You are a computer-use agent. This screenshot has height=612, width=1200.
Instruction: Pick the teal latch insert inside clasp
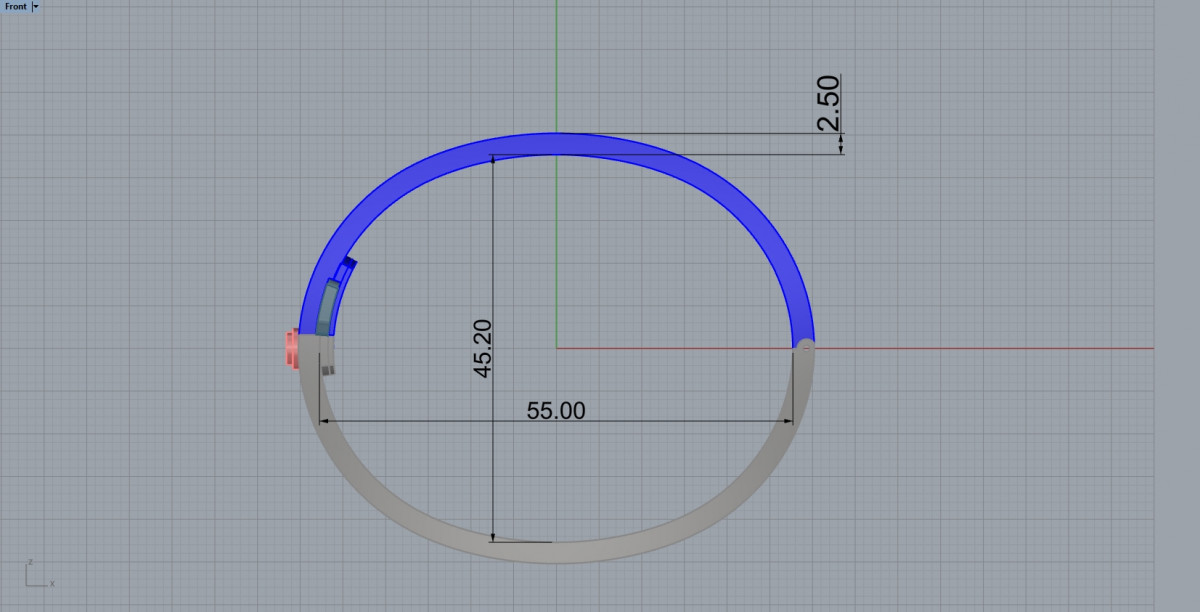tap(326, 309)
